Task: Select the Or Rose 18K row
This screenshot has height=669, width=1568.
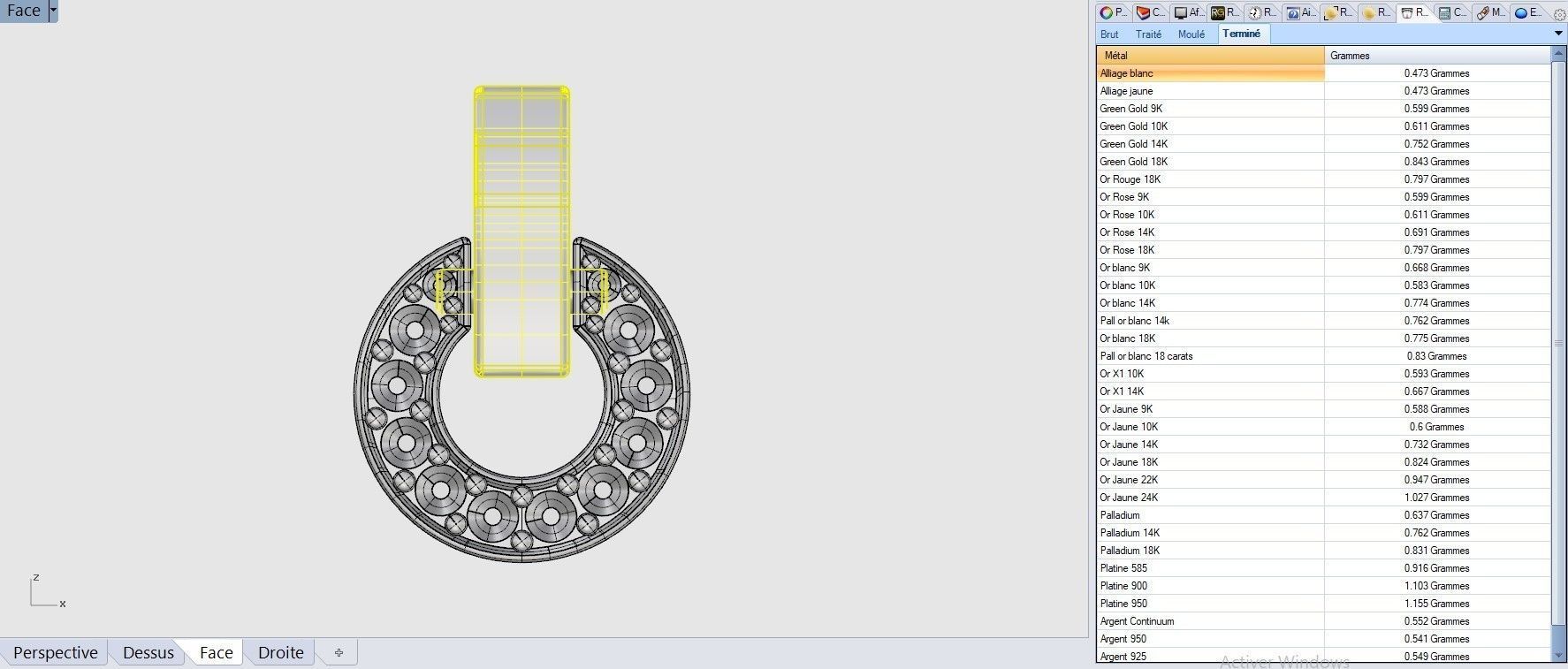Action: (x=1323, y=250)
